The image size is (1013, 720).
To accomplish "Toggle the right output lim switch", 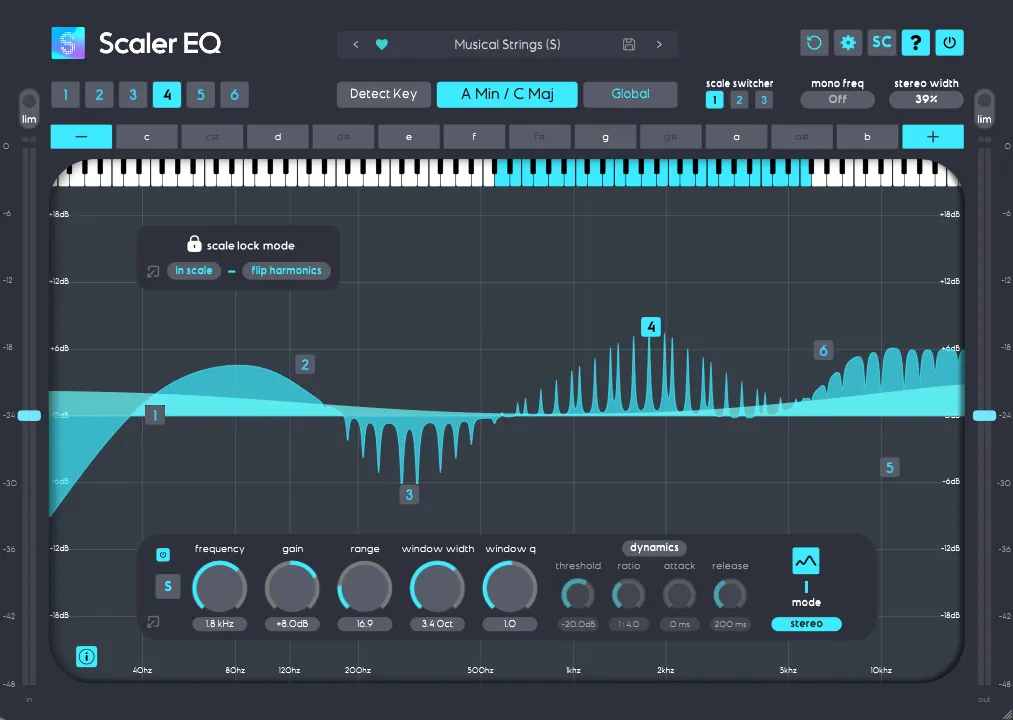I will click(x=984, y=108).
